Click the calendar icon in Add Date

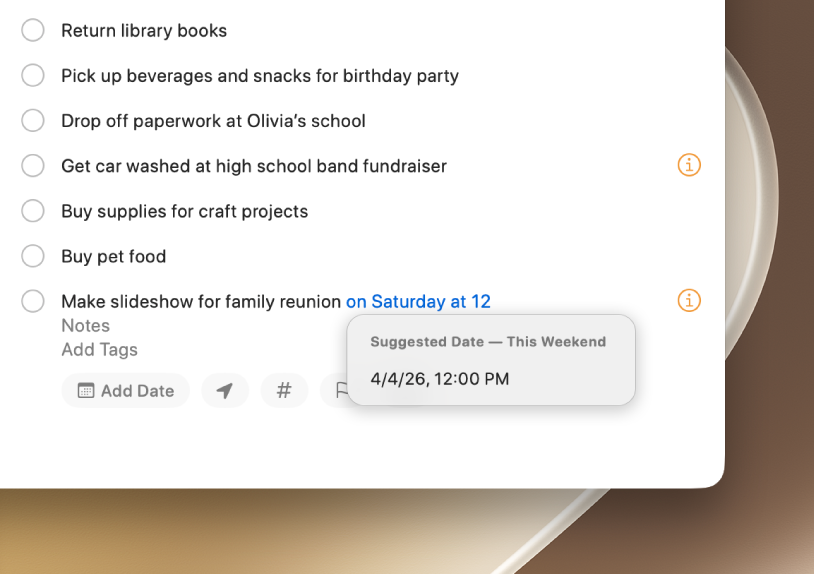86,391
